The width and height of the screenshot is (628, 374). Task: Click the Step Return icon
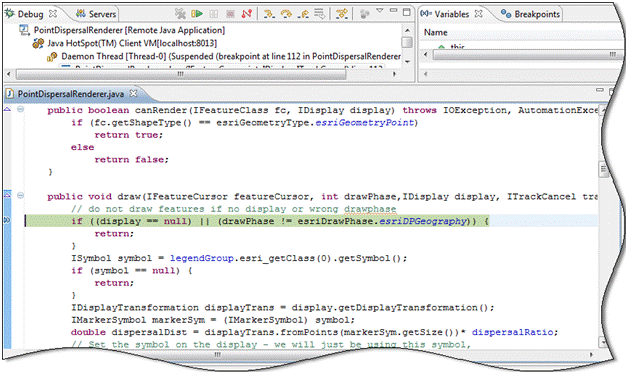(304, 14)
